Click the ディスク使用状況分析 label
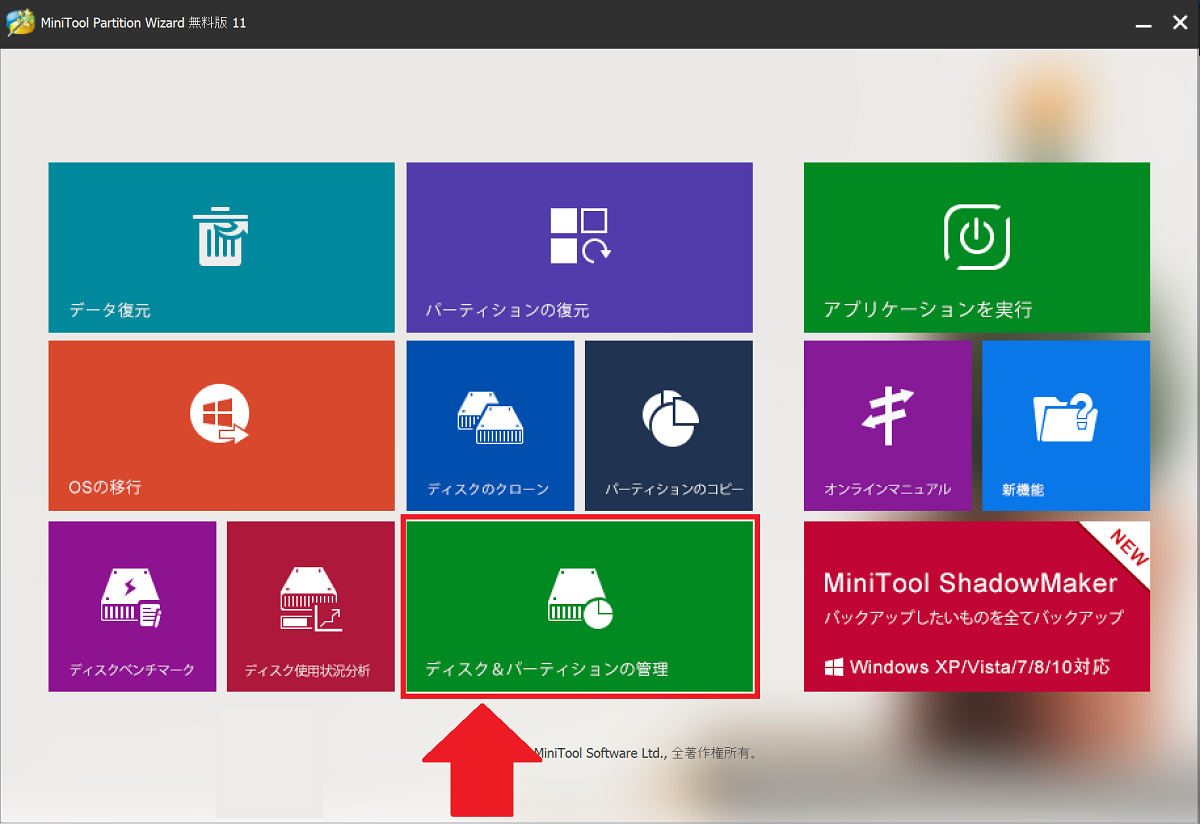Screen dimensions: 1200x824 [x=307, y=670]
